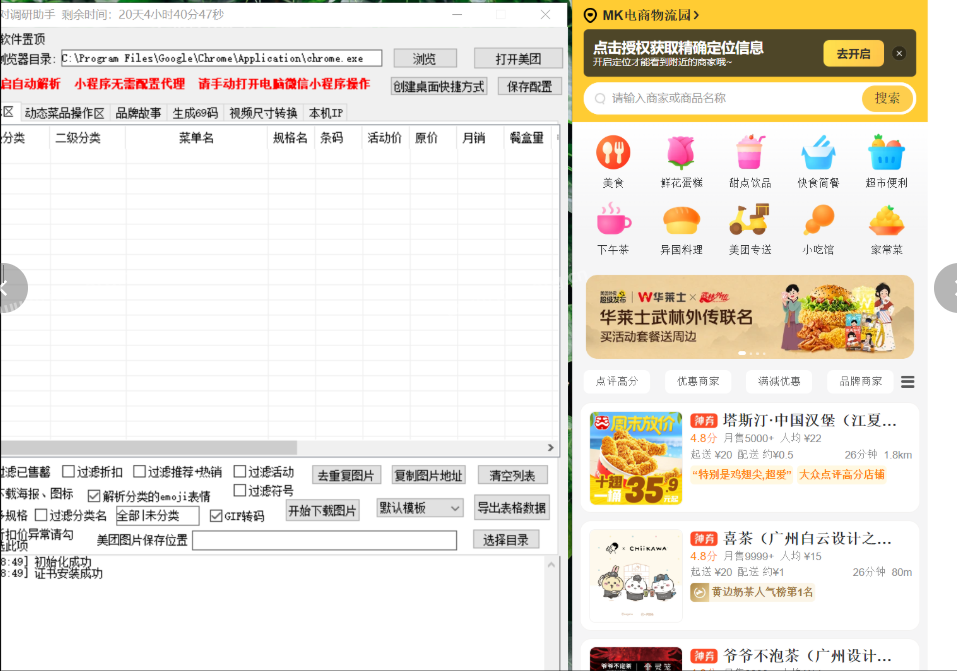
Task: Uncheck 解析分类的emoji表情 option
Action: pos(94,496)
